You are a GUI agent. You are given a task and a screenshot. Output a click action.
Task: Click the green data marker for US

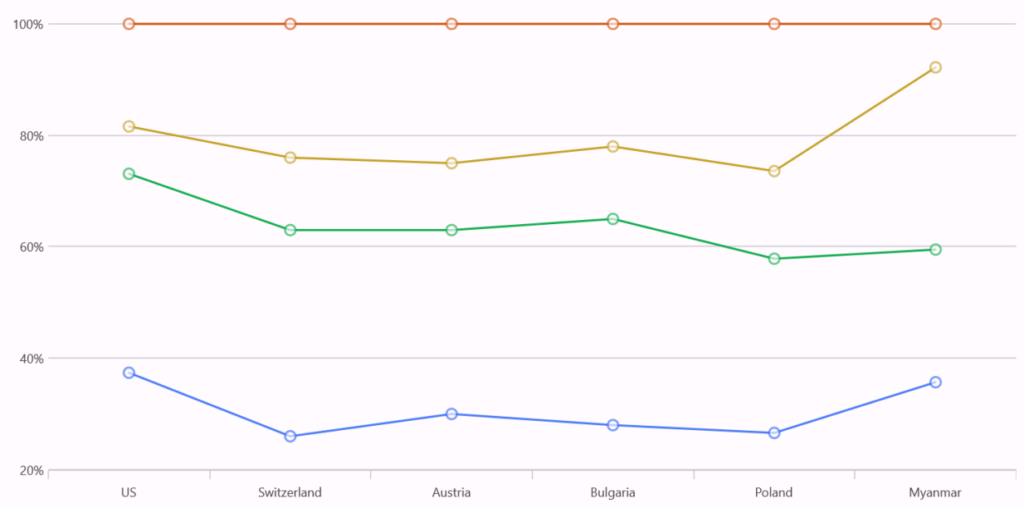coord(129,174)
